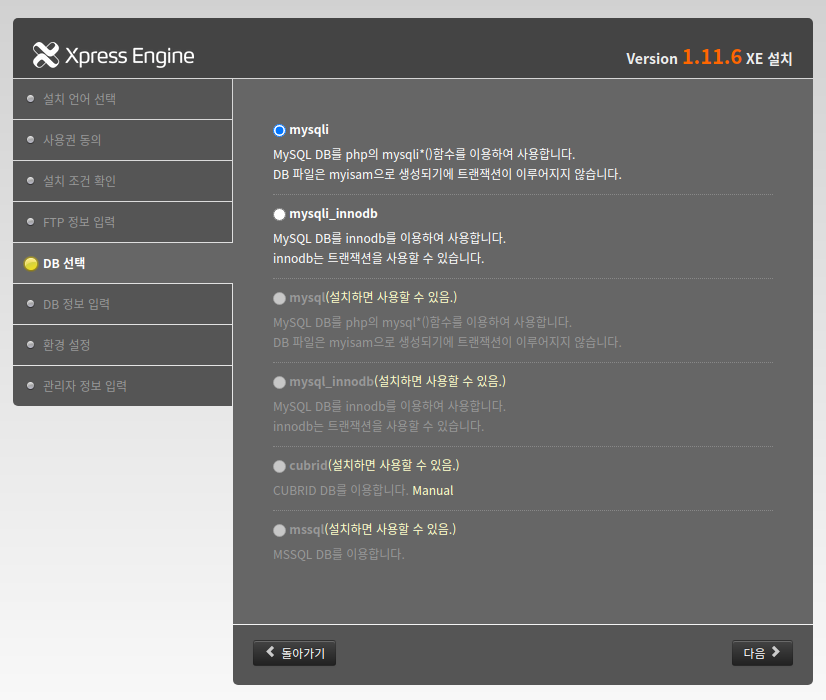The height and width of the screenshot is (700, 826).
Task: Click the disabled mssql radio option
Action: [x=279, y=530]
